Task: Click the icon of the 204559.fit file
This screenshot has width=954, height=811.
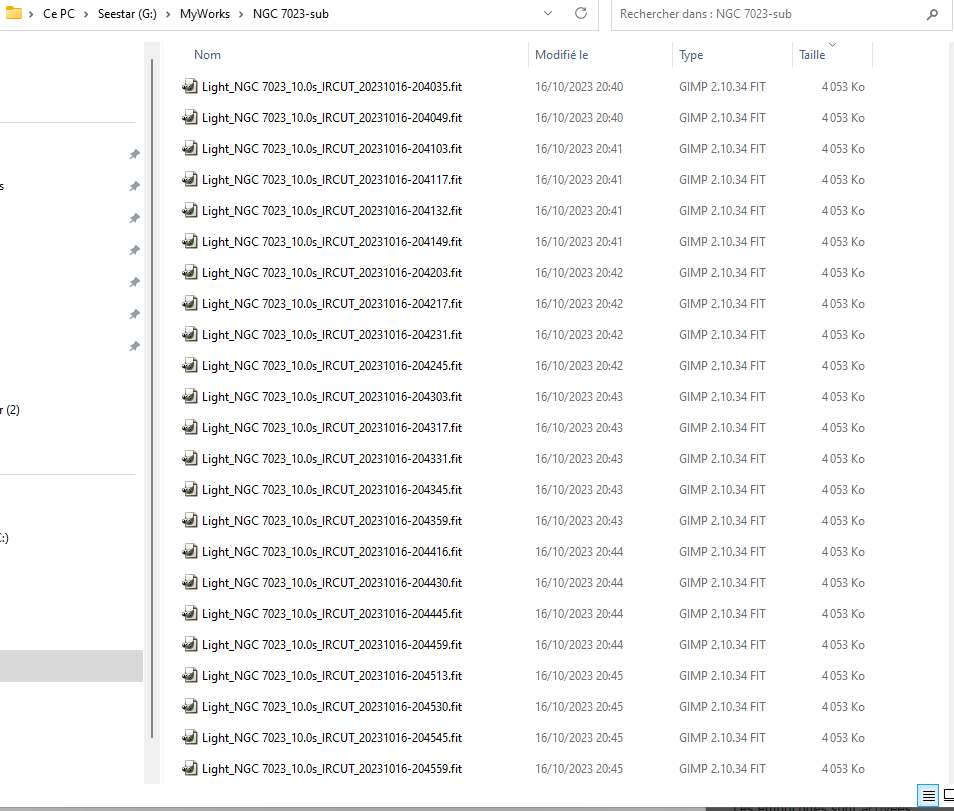Action: pos(189,769)
